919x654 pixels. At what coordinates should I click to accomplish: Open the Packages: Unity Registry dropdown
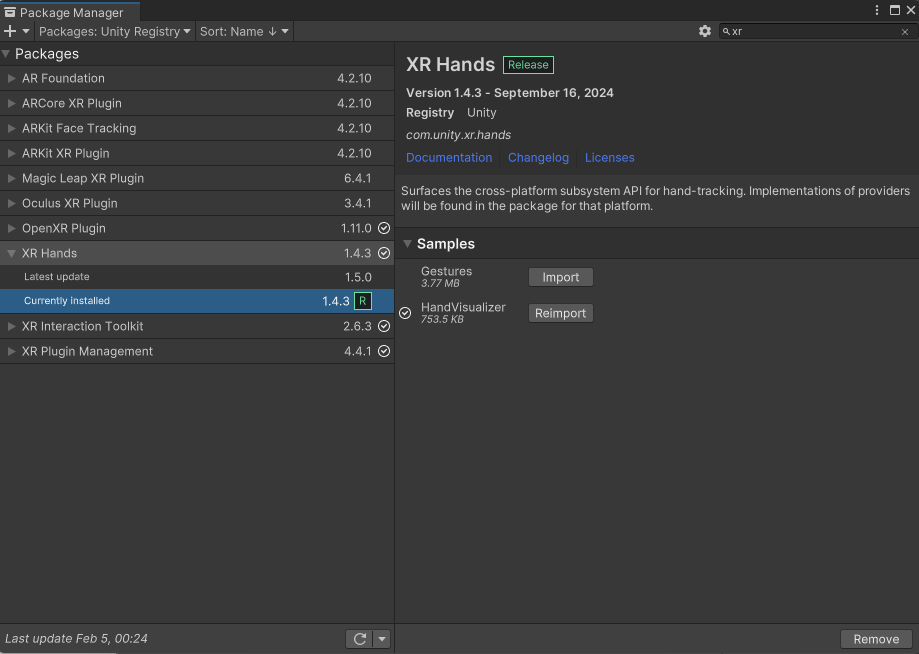[x=115, y=31]
